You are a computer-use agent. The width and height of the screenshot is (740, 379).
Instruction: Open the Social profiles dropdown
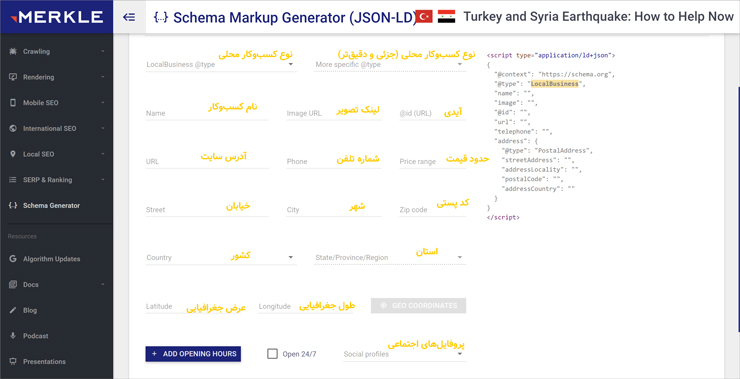pyautogui.click(x=404, y=354)
